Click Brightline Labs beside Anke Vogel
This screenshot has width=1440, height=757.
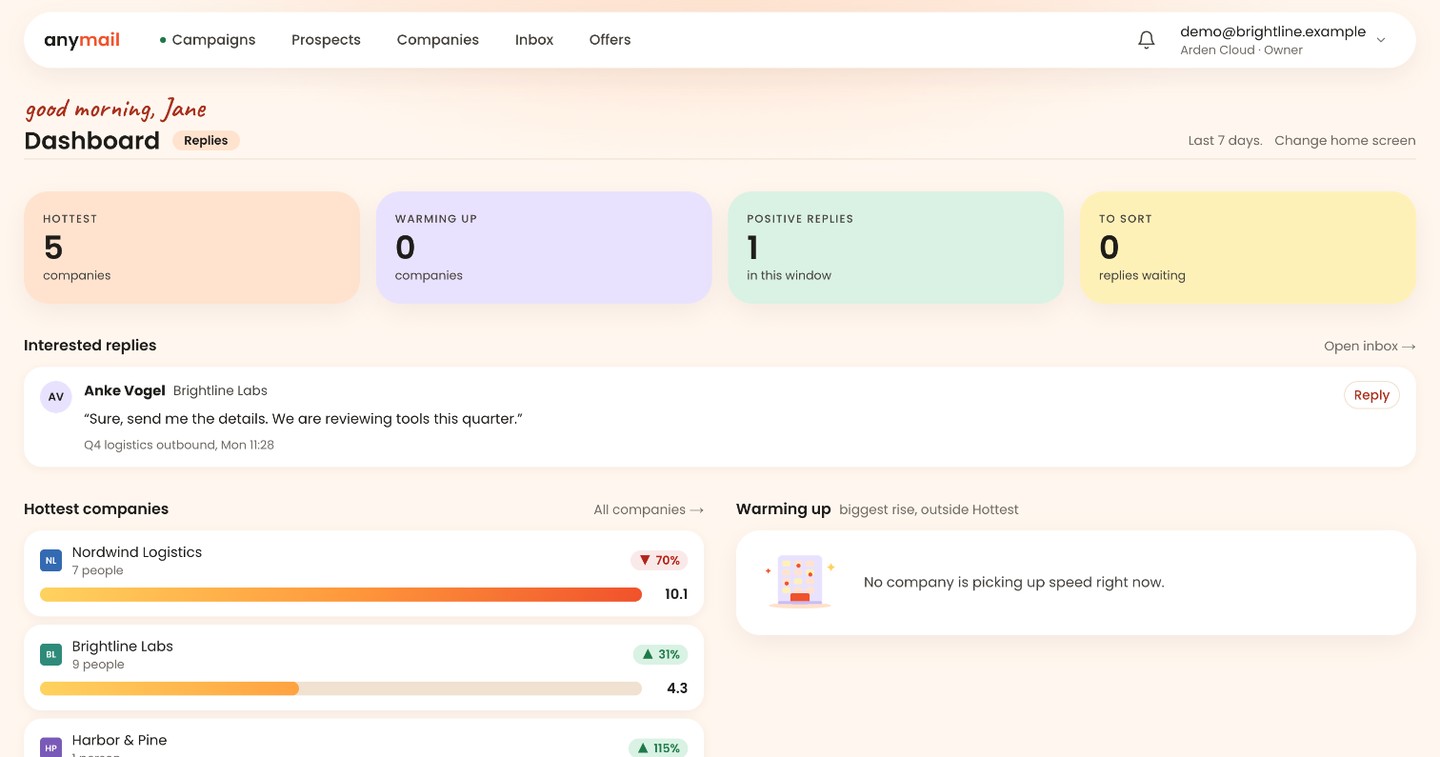220,391
